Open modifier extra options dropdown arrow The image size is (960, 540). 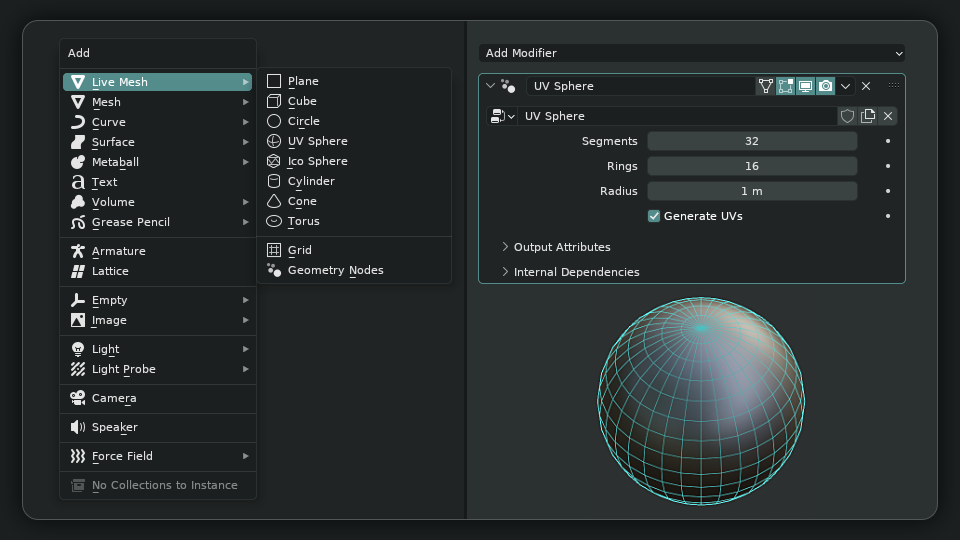(846, 86)
